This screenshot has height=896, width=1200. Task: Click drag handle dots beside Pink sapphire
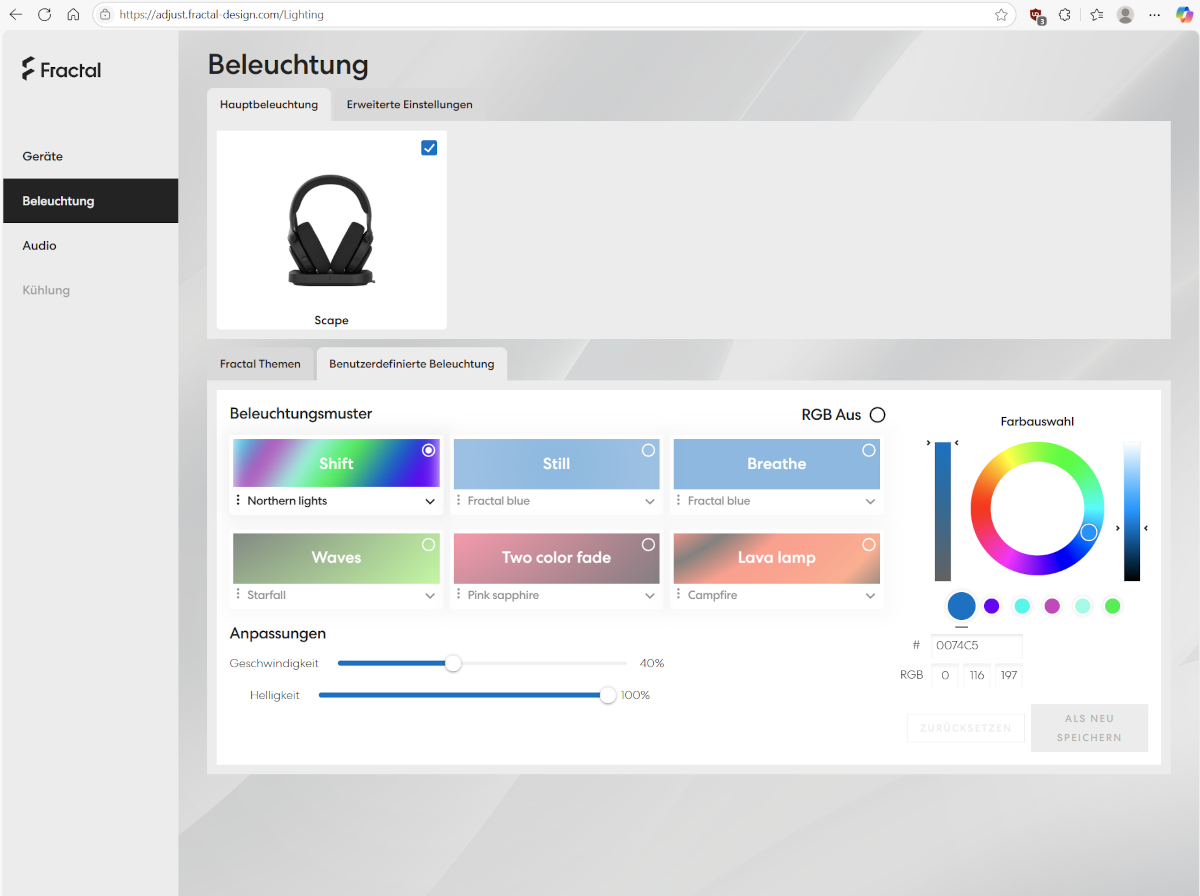458,594
